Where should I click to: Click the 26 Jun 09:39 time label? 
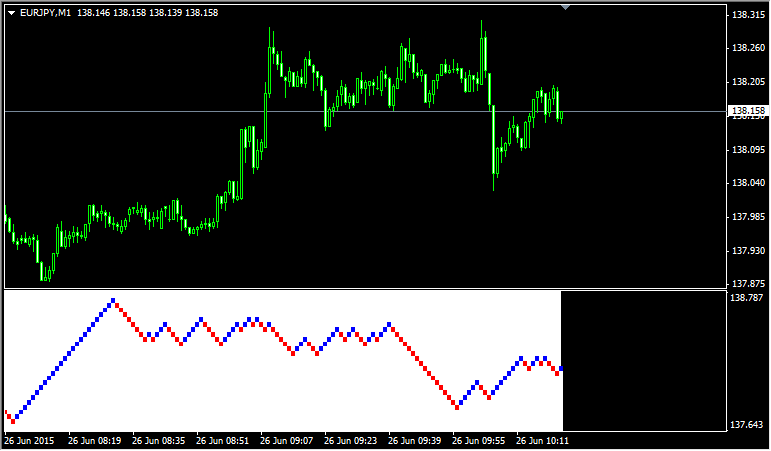(x=414, y=441)
